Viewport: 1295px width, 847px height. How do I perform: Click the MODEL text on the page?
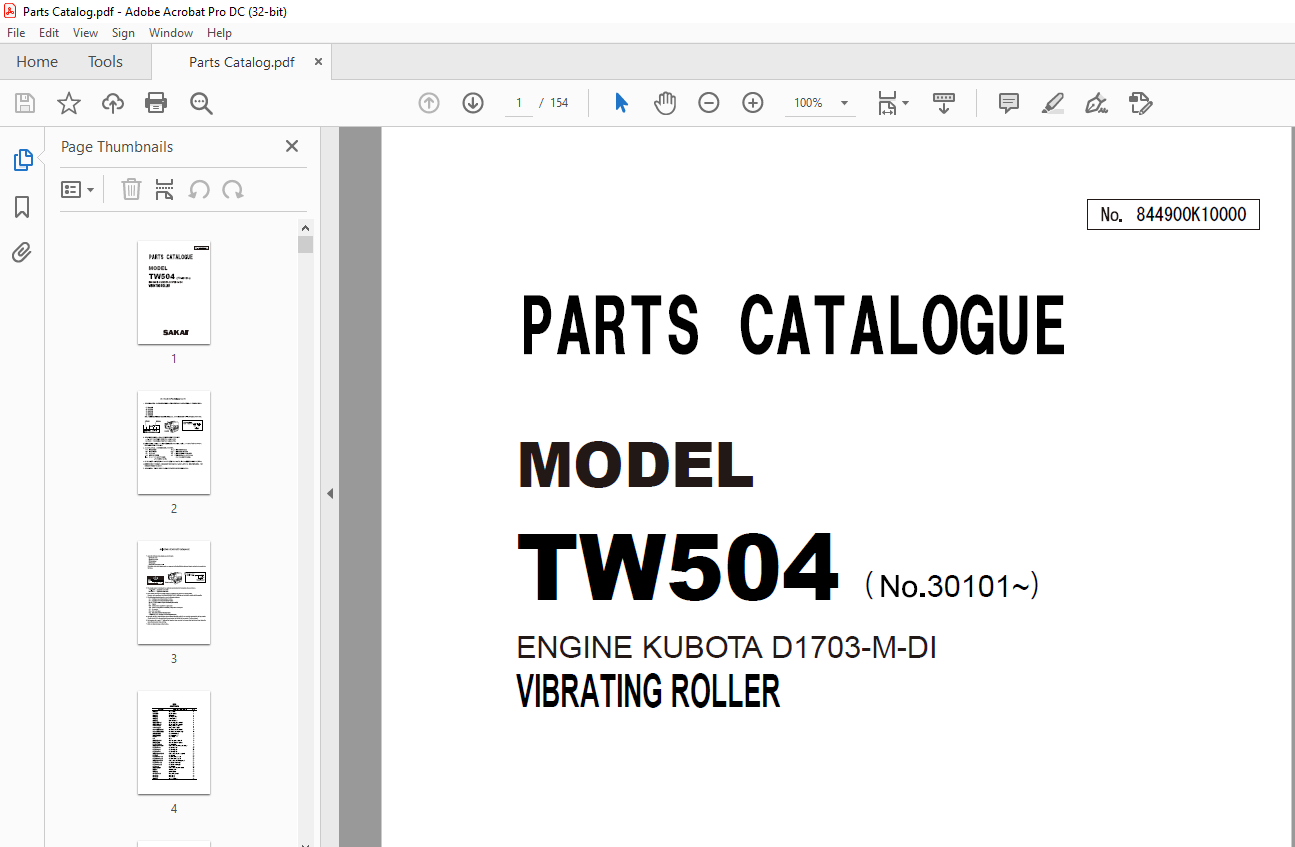point(636,465)
